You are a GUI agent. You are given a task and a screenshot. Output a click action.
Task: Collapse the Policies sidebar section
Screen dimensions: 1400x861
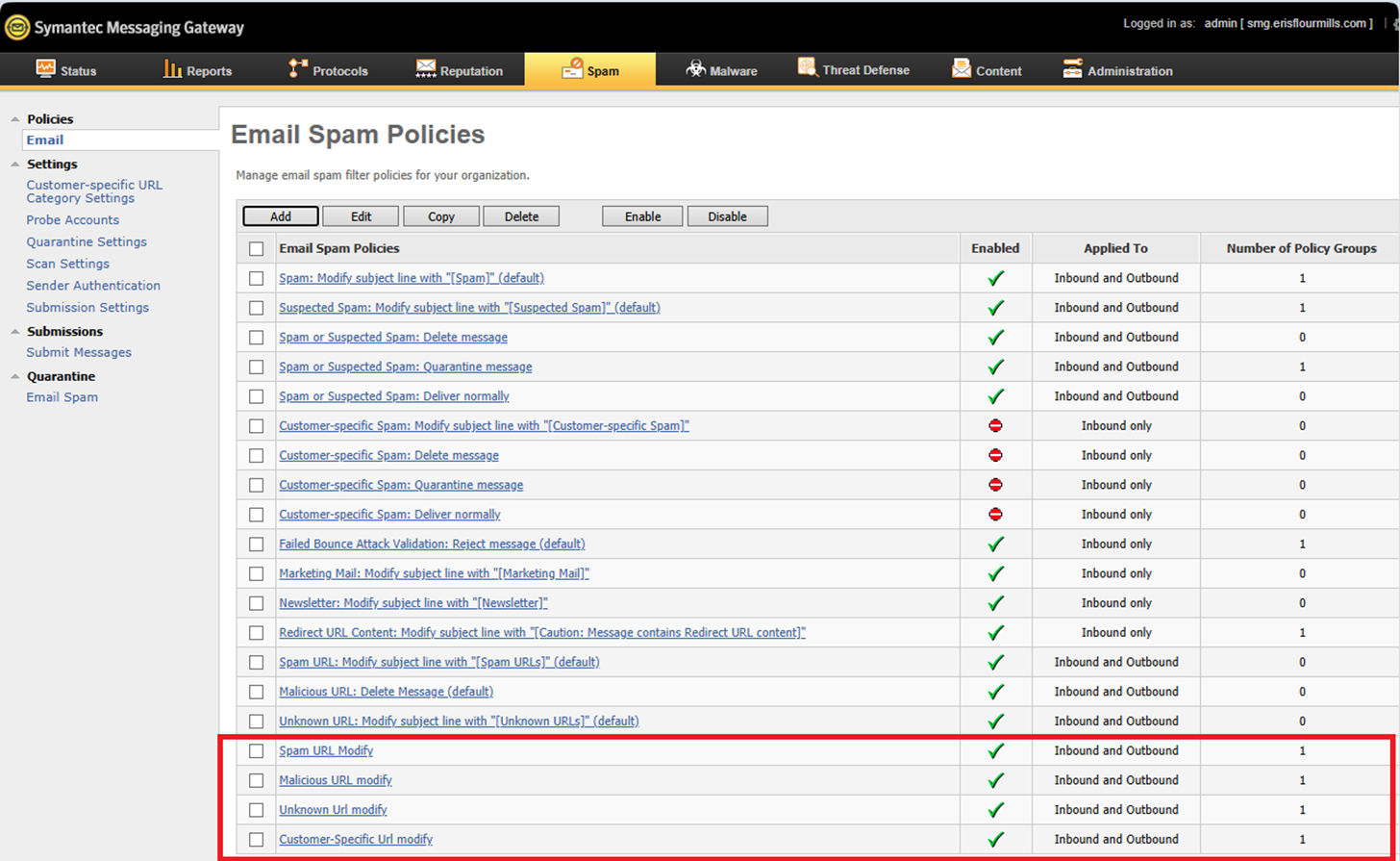(13, 119)
